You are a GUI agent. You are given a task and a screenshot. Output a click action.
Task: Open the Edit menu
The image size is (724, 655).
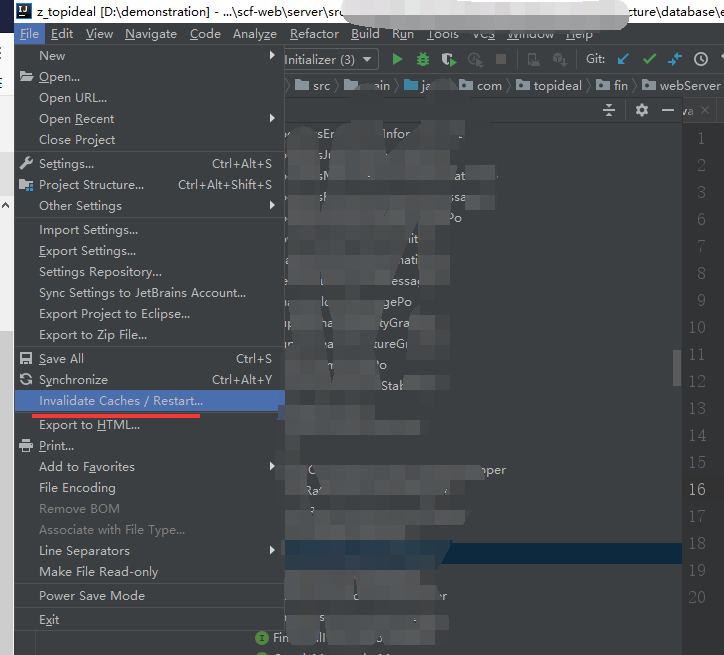(62, 34)
